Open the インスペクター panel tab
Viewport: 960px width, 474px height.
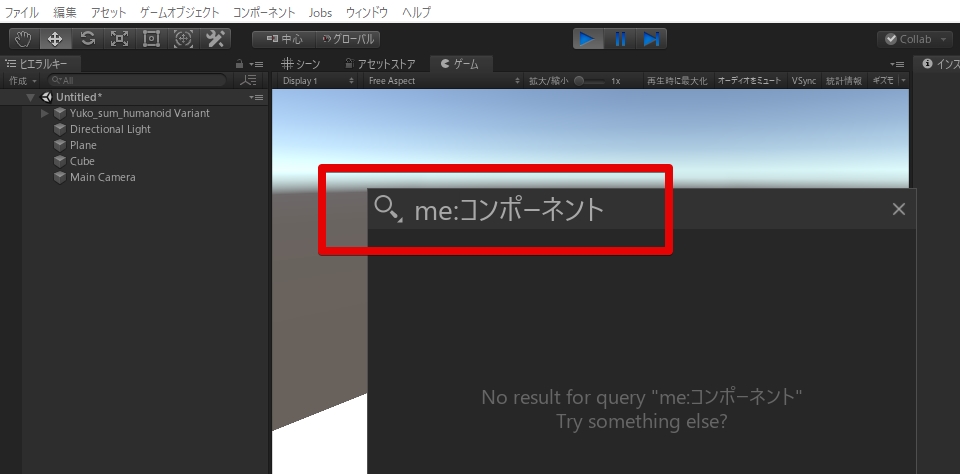pos(937,64)
